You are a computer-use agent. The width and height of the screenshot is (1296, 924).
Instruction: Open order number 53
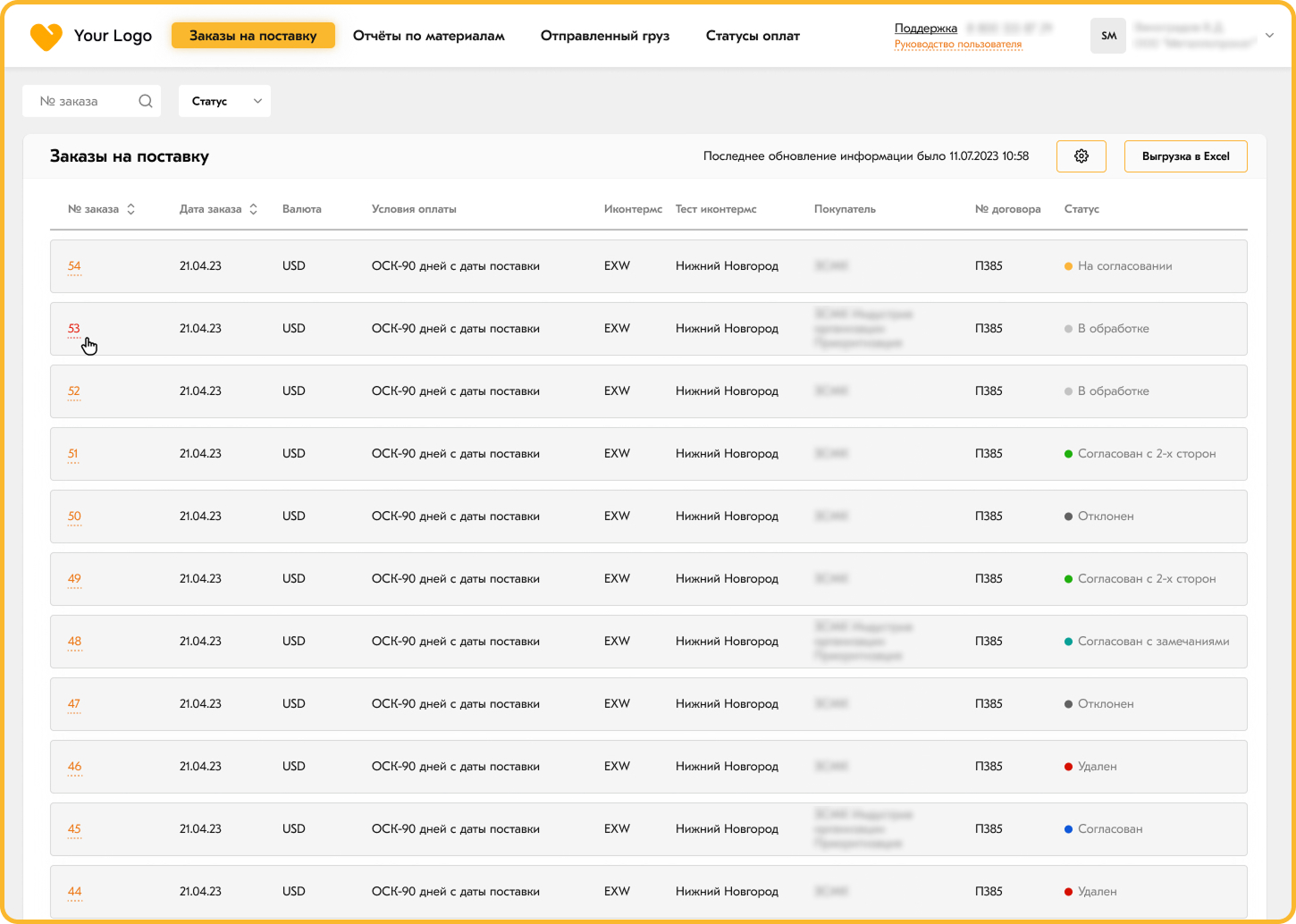(x=74, y=329)
